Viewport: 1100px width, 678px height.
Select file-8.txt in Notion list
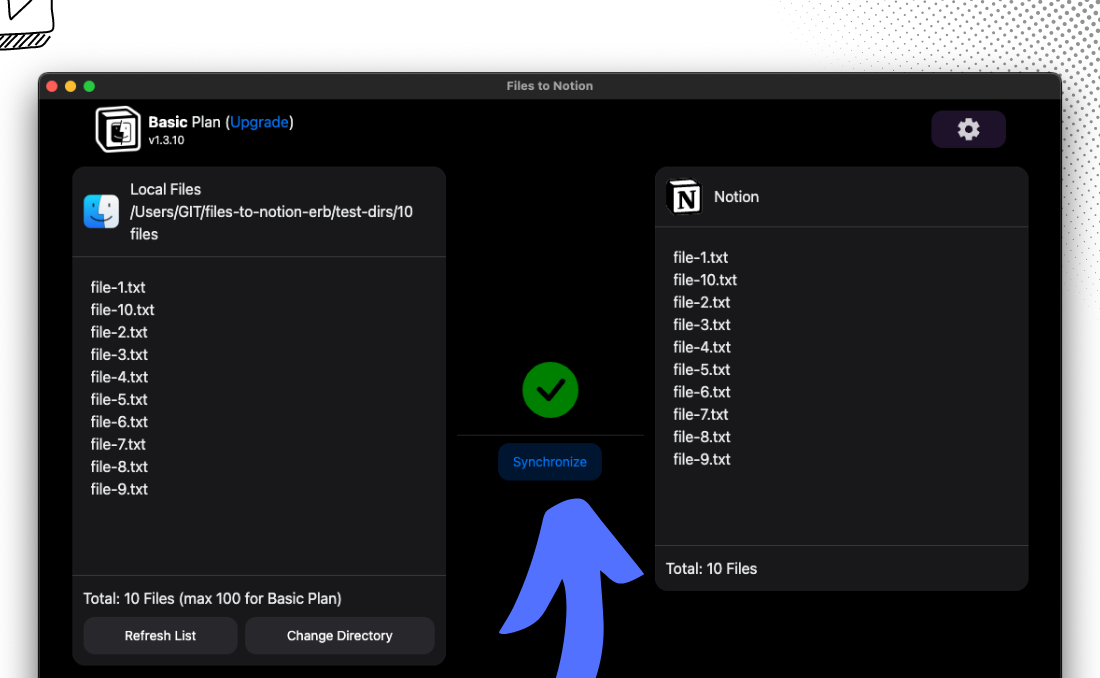point(702,437)
